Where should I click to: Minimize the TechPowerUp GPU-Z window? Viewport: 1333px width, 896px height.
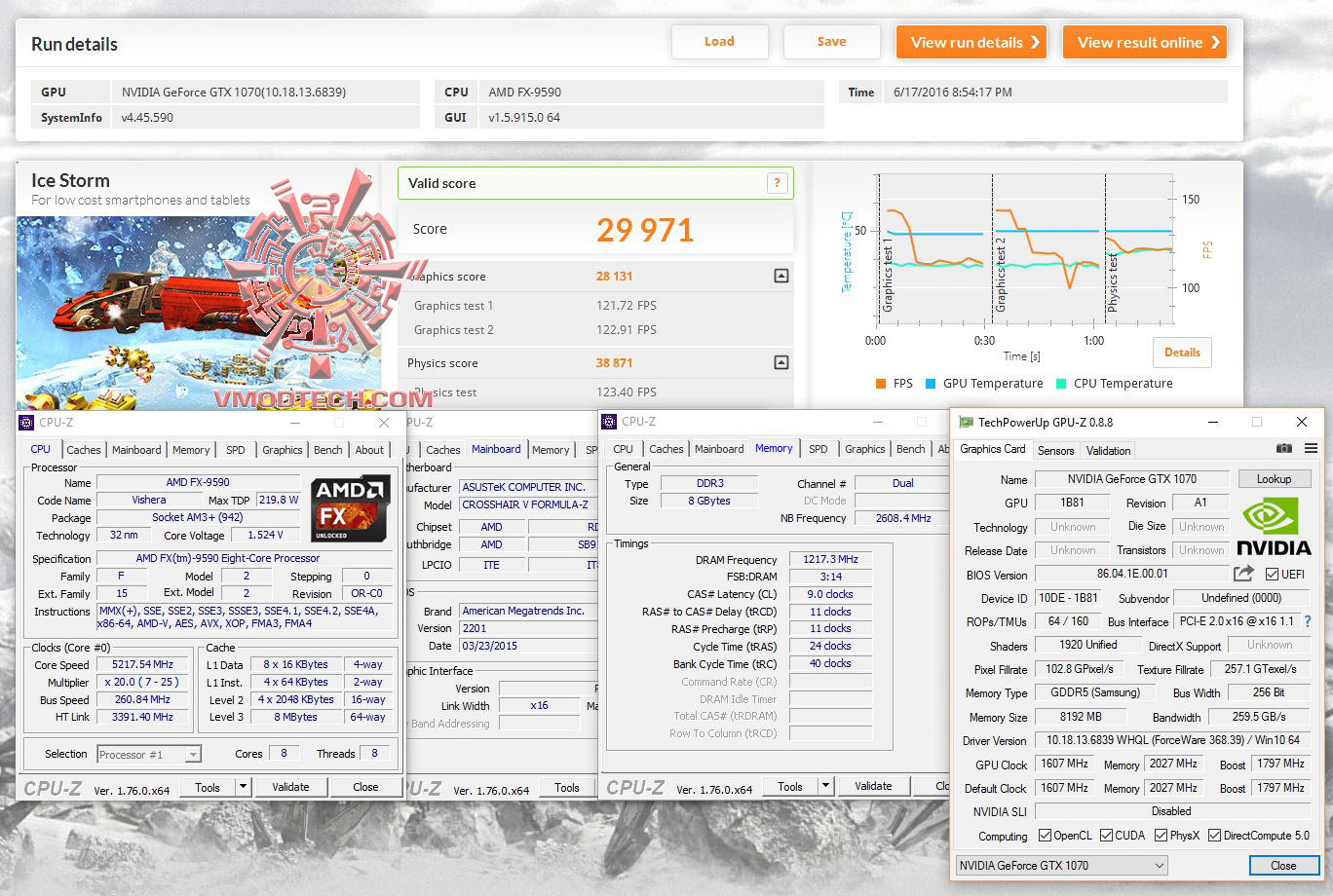[1214, 422]
